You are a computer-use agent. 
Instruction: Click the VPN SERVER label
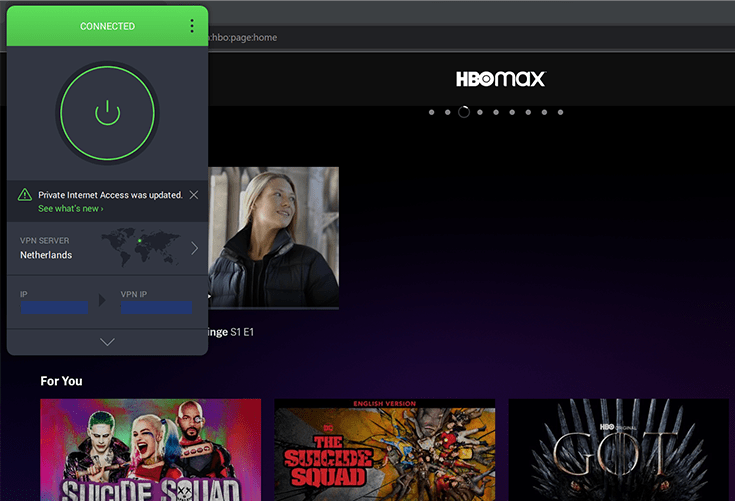(45, 240)
